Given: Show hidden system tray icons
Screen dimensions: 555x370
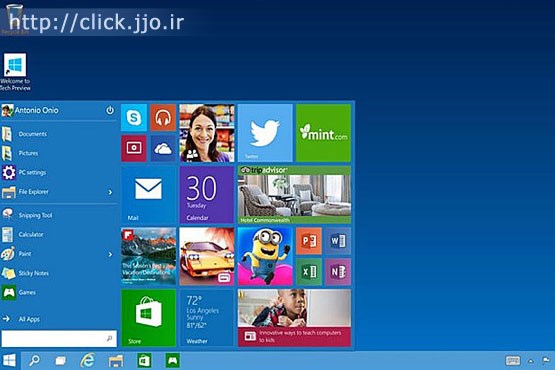Looking at the screenshot, I should click(x=531, y=361).
